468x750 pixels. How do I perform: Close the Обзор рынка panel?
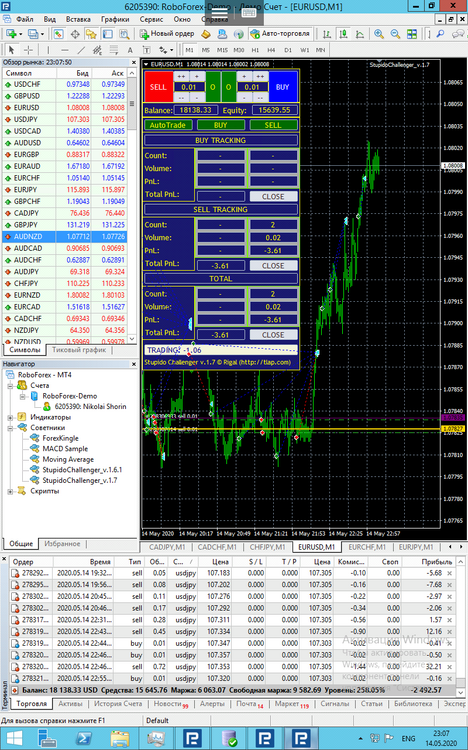[134, 63]
